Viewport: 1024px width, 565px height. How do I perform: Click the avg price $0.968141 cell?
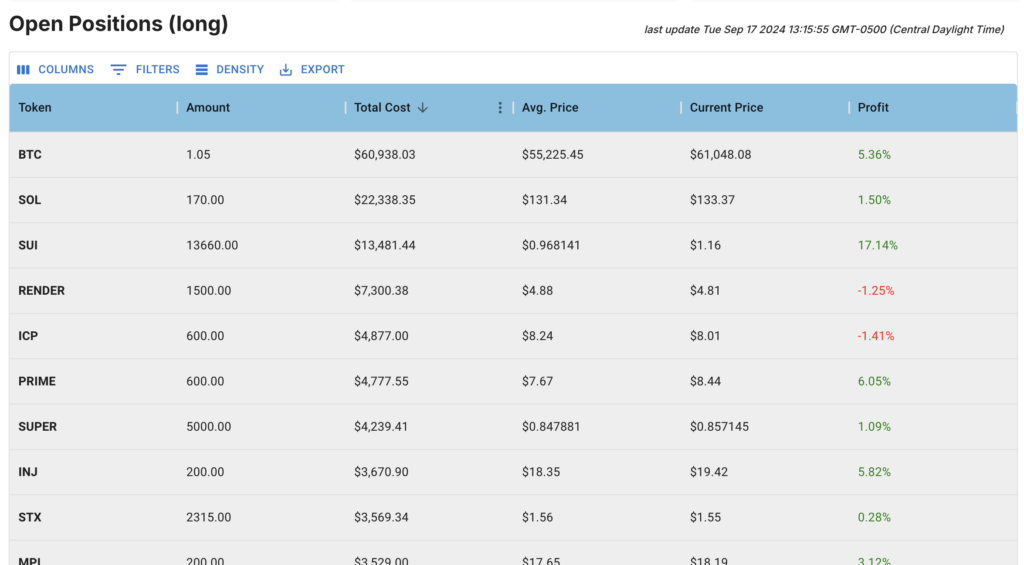coord(597,245)
